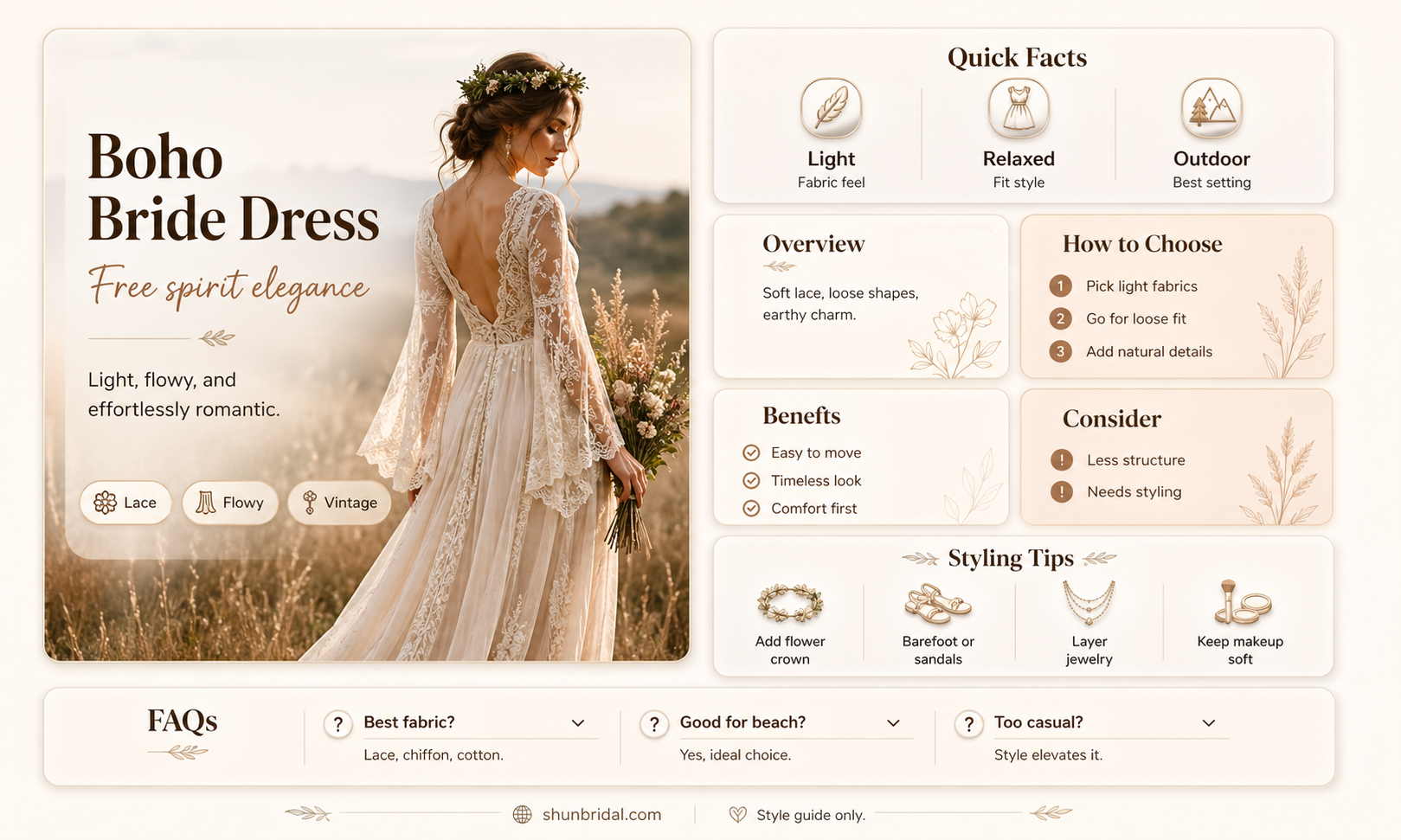
Task: Open the shunbridal.com link
Action: click(x=601, y=815)
